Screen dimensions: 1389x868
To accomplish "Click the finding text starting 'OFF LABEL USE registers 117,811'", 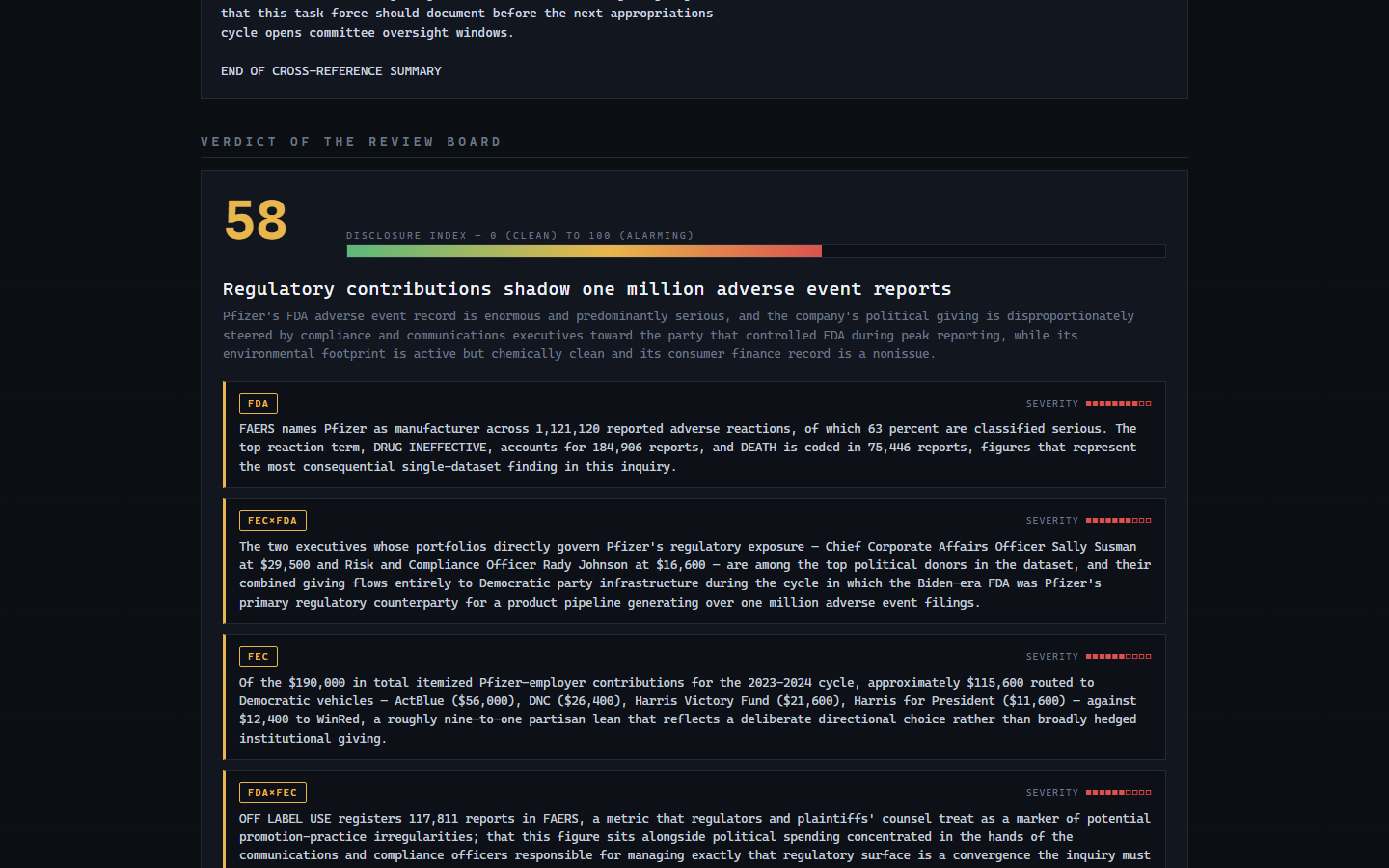I will pos(694,837).
